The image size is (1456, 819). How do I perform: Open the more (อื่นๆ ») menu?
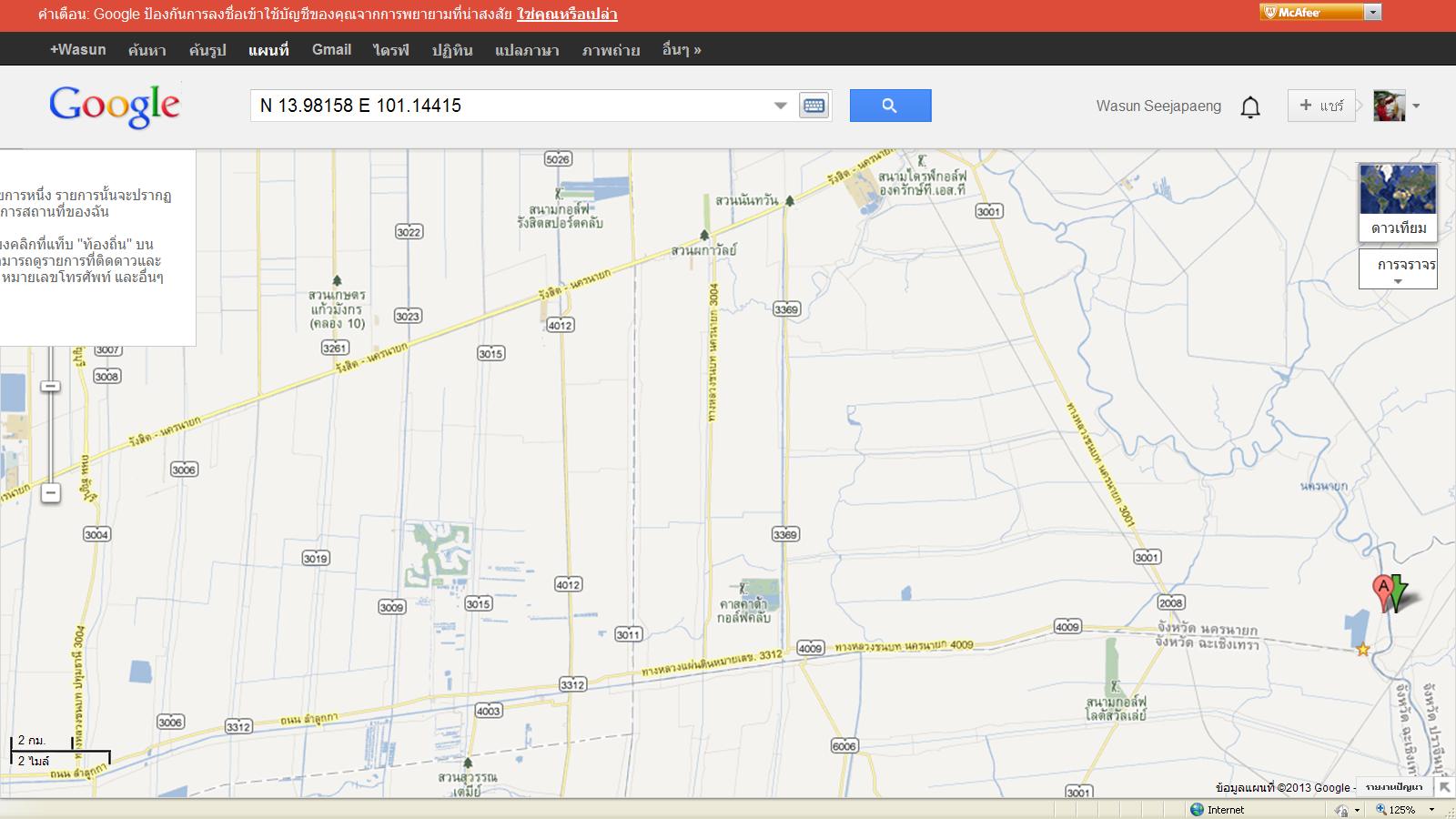tap(682, 50)
